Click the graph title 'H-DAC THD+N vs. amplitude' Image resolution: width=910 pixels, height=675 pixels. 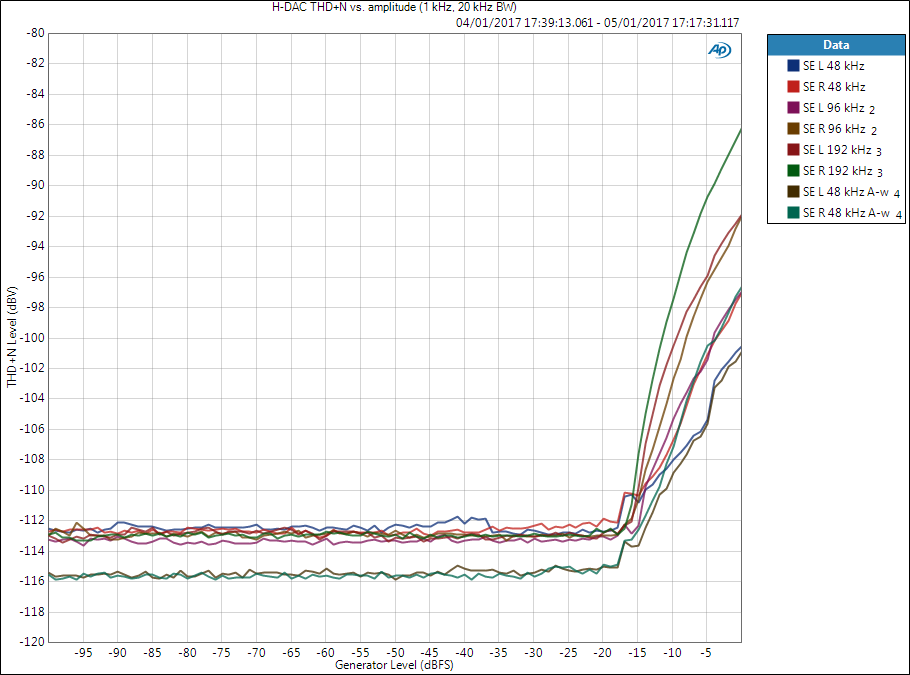(394, 7)
